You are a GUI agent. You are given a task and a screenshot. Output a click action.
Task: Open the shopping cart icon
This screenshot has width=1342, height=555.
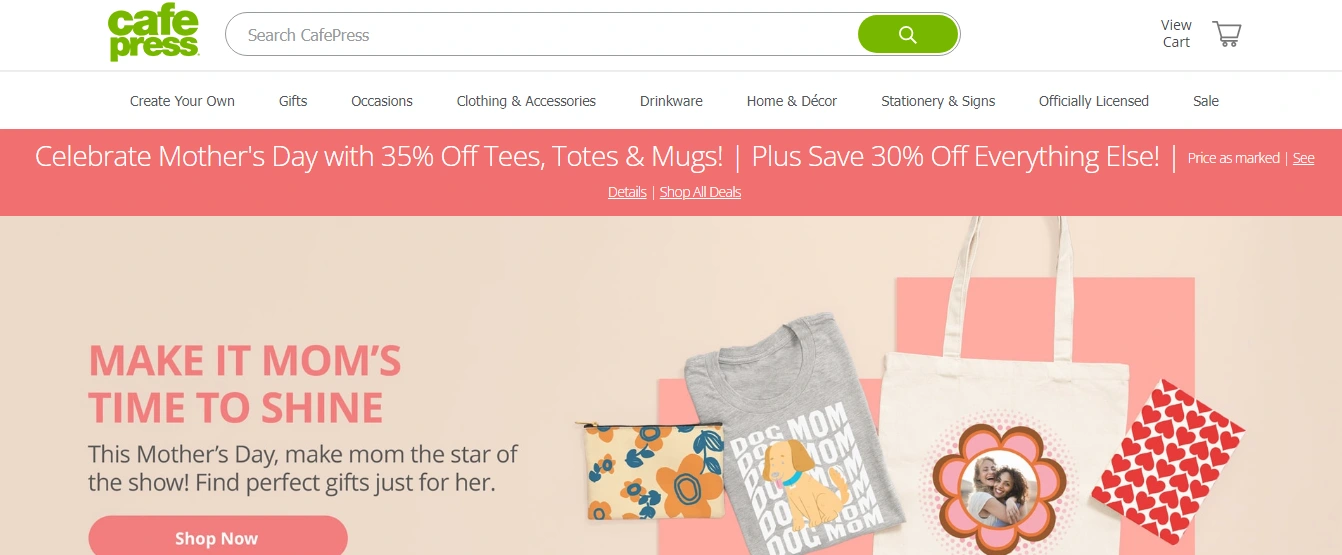coord(1227,34)
